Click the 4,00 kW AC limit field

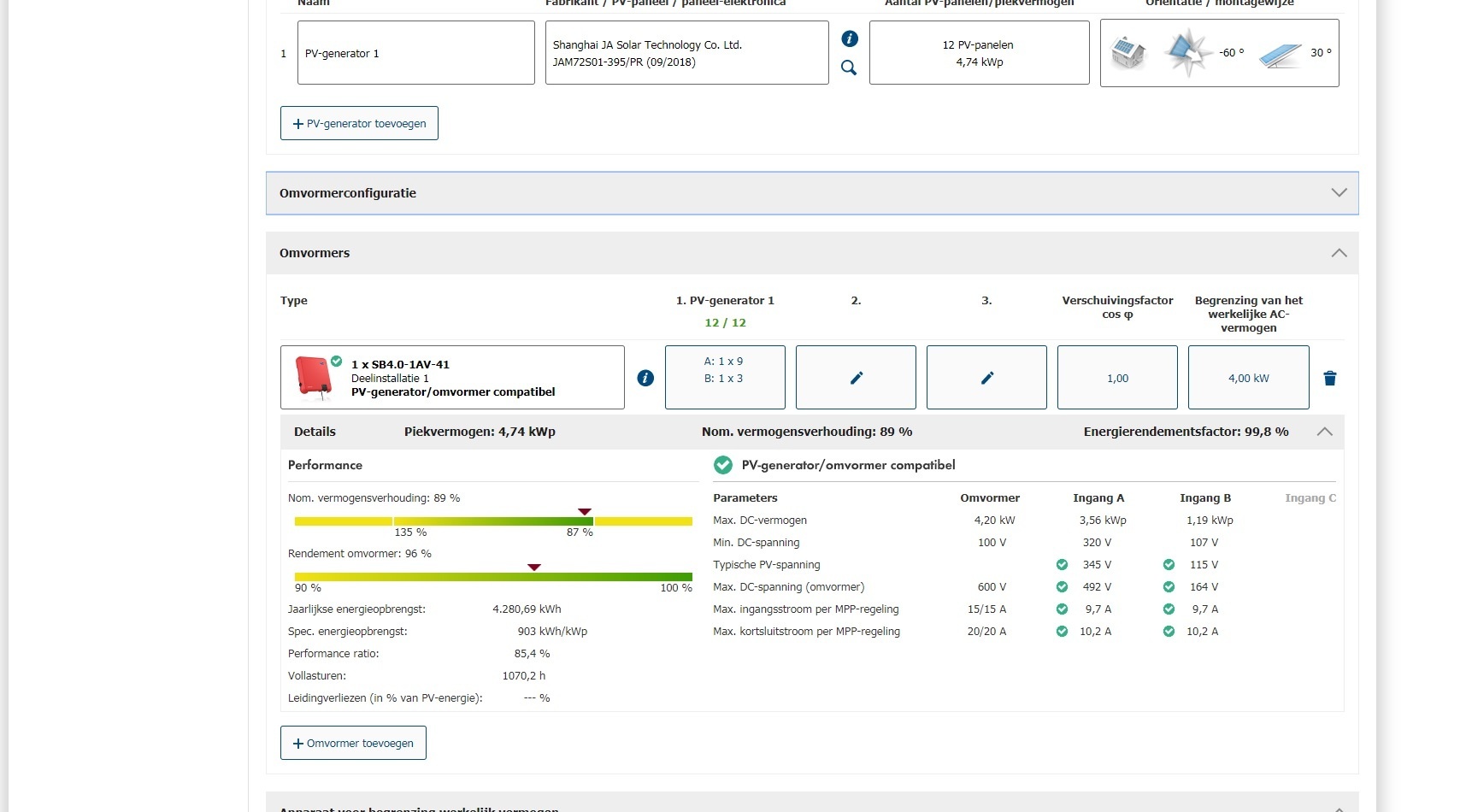pos(1248,378)
